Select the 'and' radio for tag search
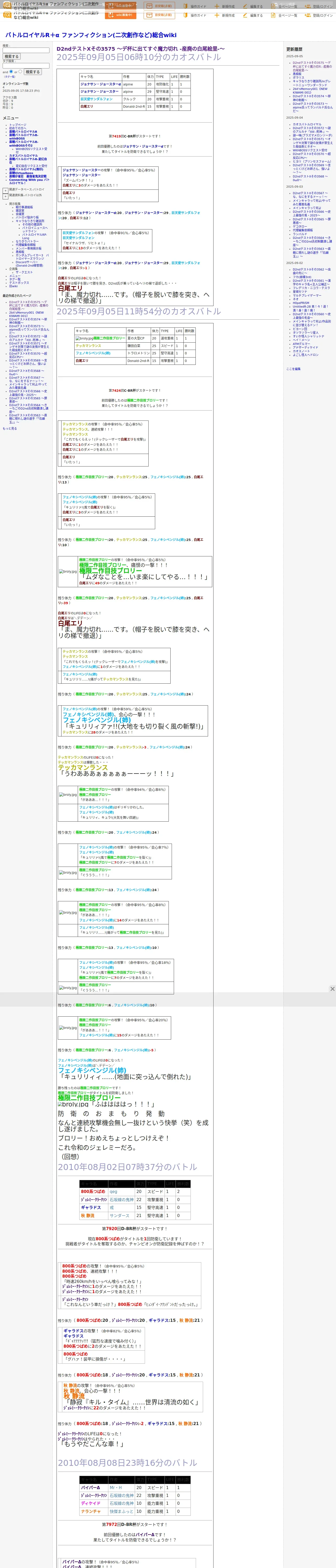The height and width of the screenshot is (1568, 336). point(11,71)
